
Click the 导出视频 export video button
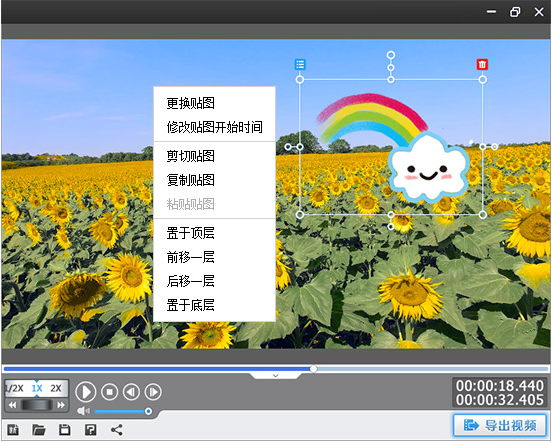pyautogui.click(x=500, y=425)
